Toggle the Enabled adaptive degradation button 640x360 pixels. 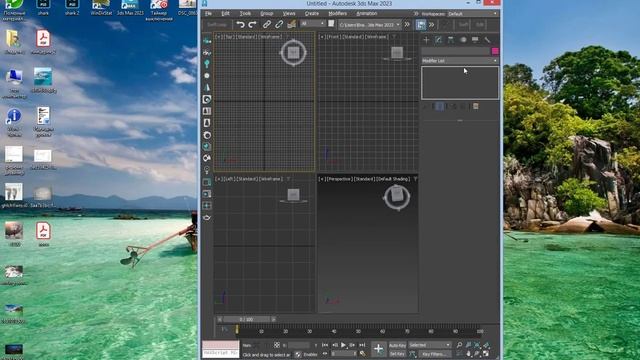(307, 354)
